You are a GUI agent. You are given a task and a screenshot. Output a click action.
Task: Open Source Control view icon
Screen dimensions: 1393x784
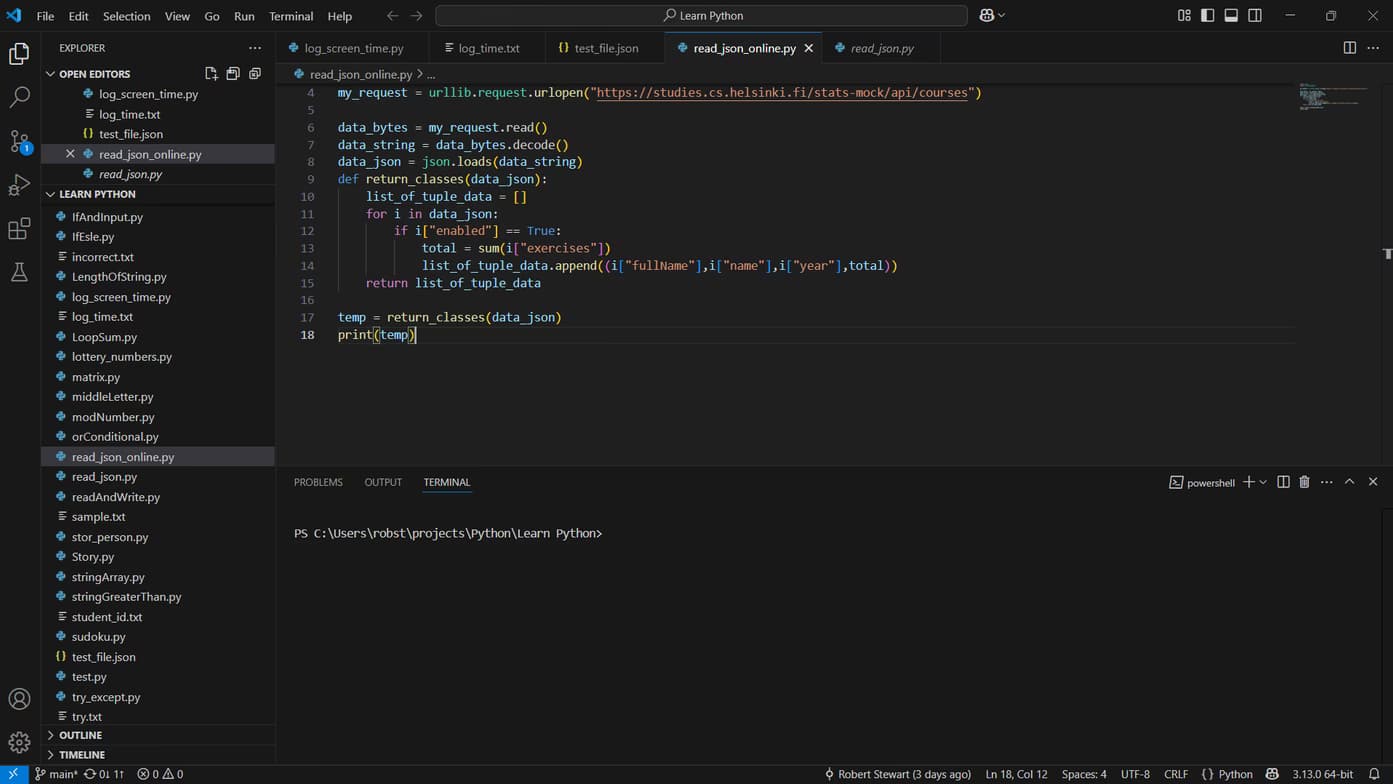[x=19, y=141]
